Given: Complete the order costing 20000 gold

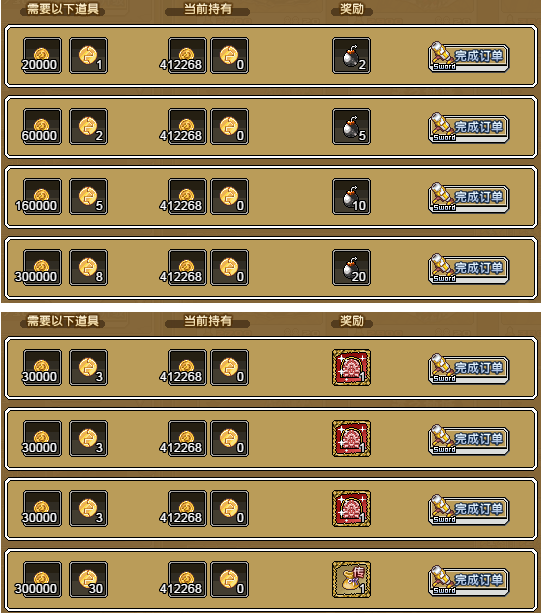Looking at the screenshot, I should [468, 57].
